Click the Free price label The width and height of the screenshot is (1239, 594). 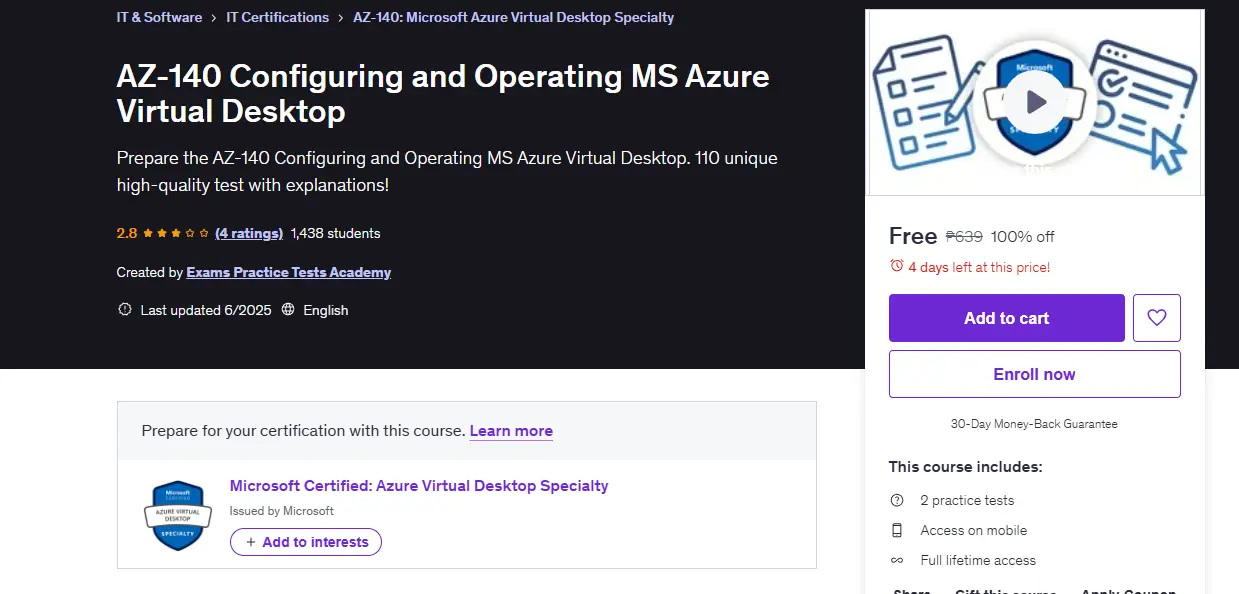point(913,236)
